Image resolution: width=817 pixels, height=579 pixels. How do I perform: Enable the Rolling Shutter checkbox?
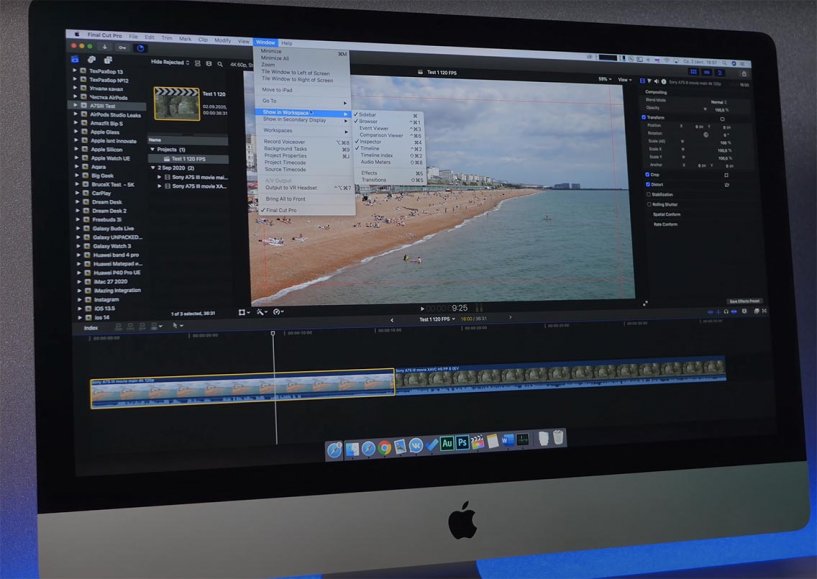coord(649,204)
